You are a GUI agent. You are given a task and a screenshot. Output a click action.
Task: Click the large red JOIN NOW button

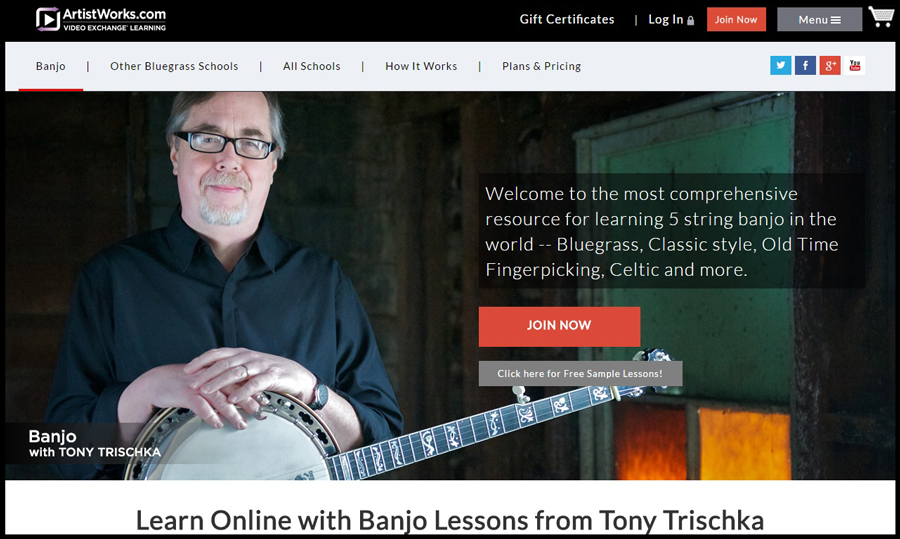pos(559,326)
